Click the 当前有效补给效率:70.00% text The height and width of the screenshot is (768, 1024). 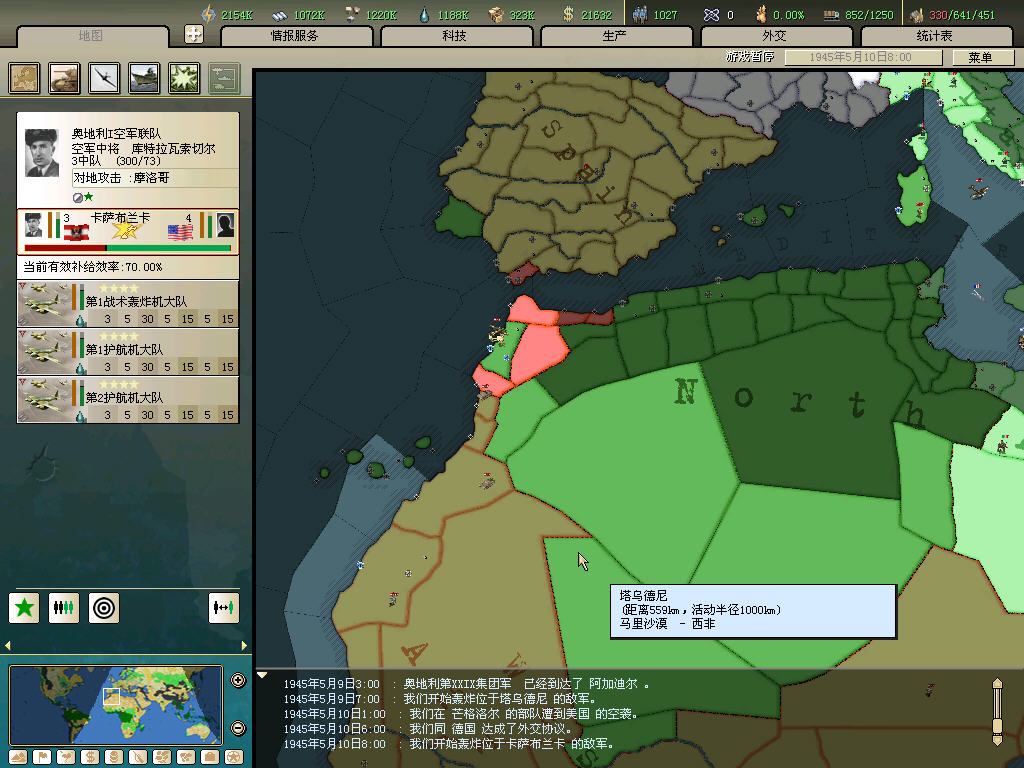[93, 267]
